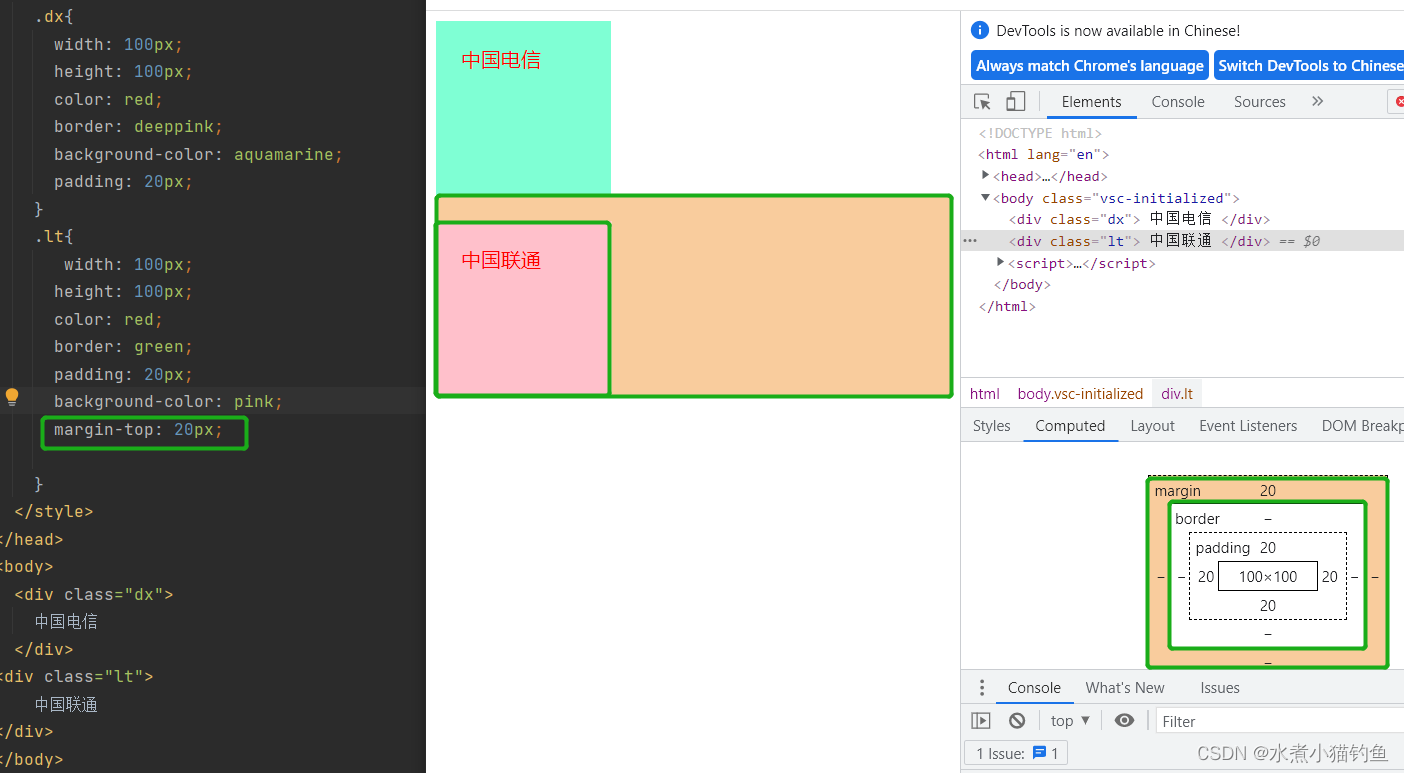This screenshot has width=1404, height=773.
Task: Show the console sidebar panel
Action: click(x=981, y=720)
